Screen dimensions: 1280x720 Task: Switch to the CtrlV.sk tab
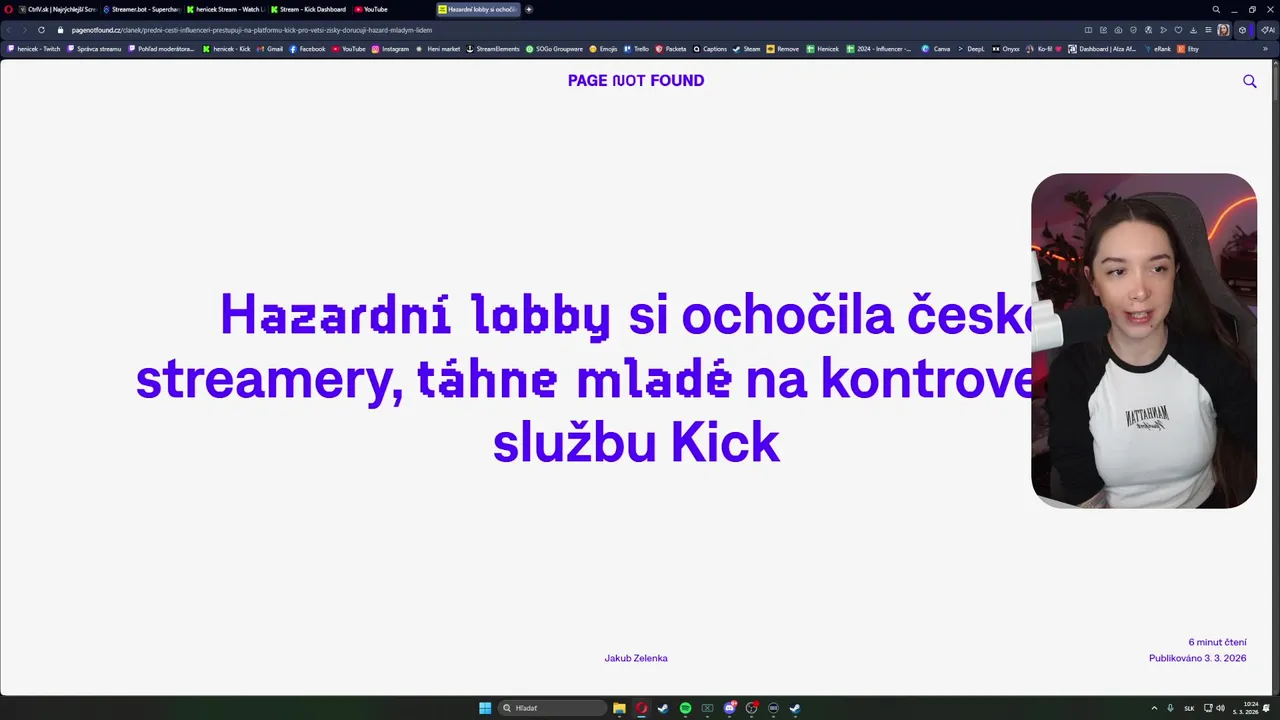coord(58,9)
